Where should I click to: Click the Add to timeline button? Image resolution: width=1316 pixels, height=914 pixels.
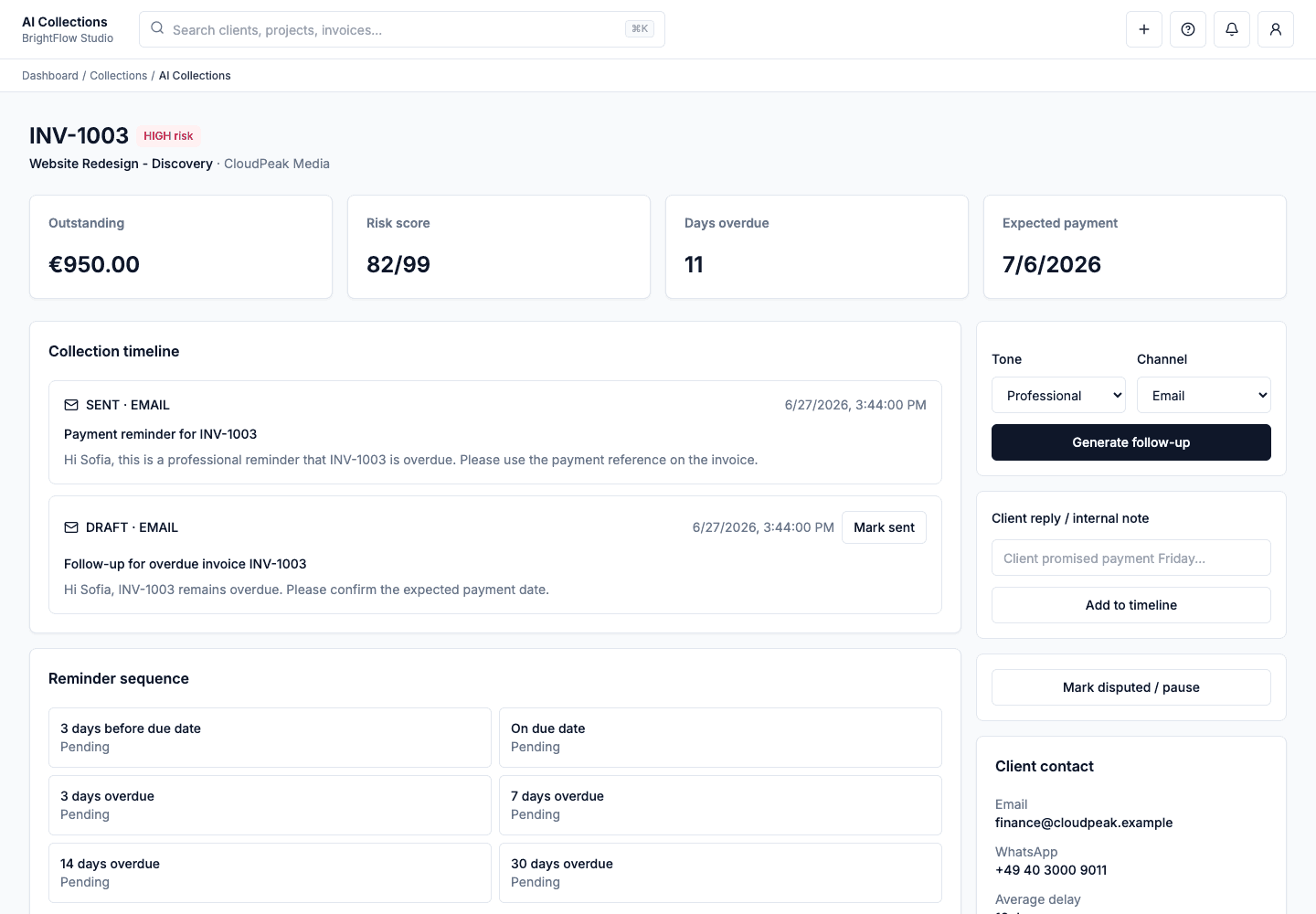(1131, 605)
